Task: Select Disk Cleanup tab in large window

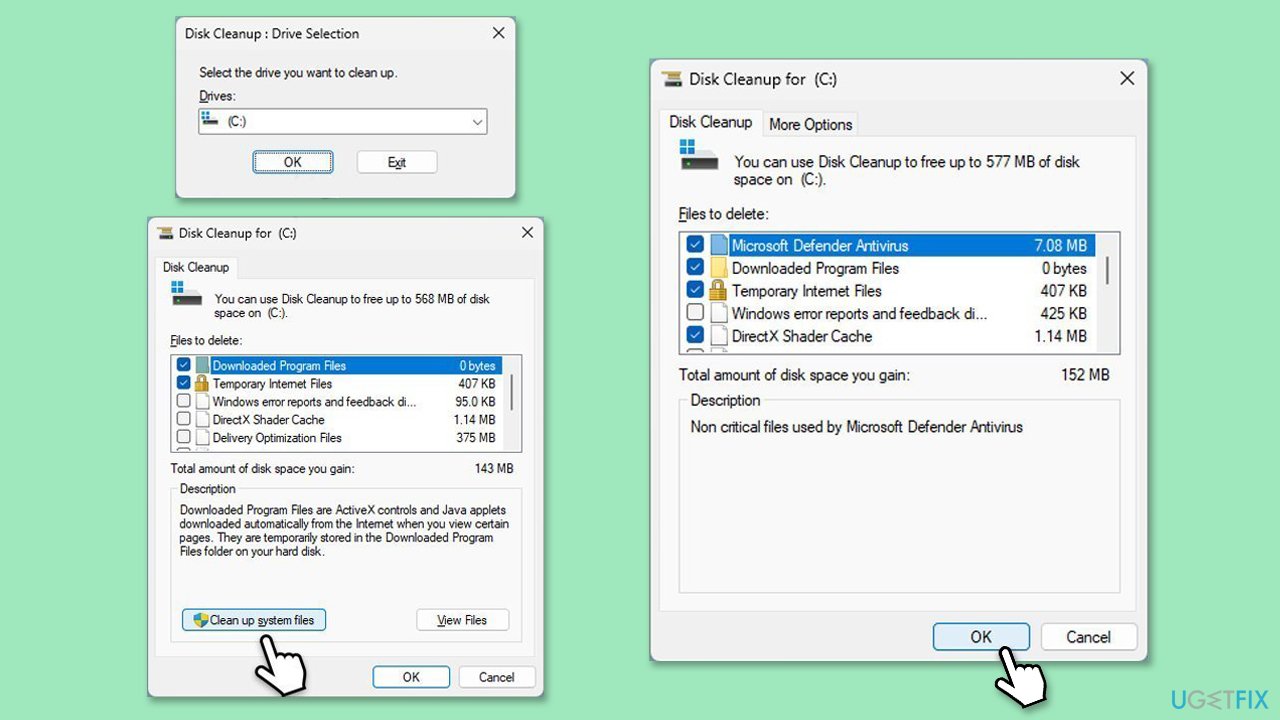Action: (x=711, y=122)
